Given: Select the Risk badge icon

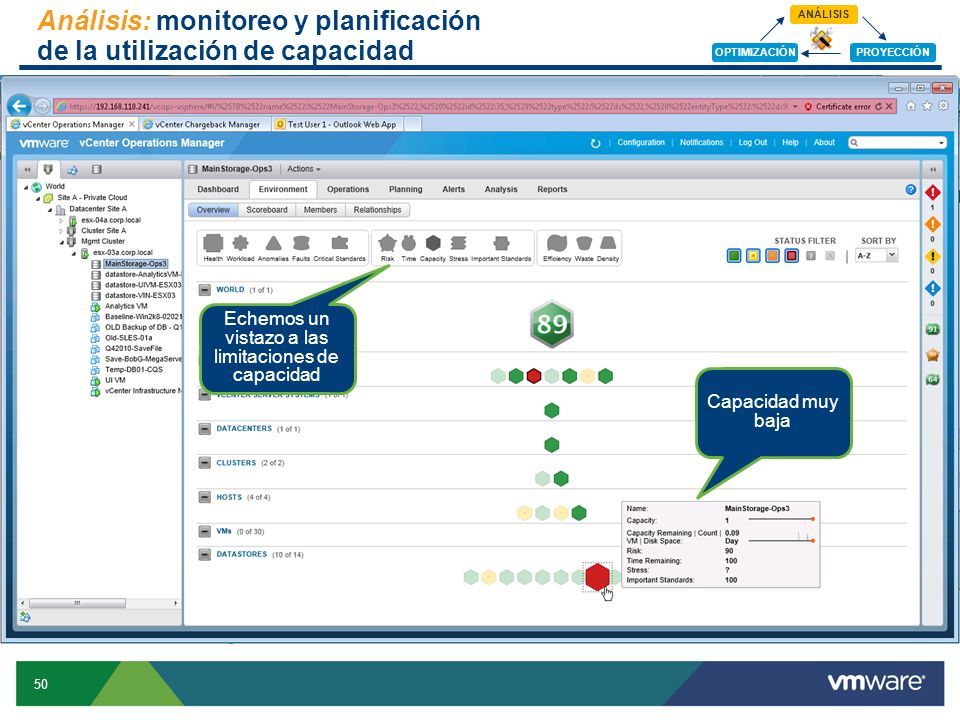Looking at the screenshot, I should [x=388, y=243].
